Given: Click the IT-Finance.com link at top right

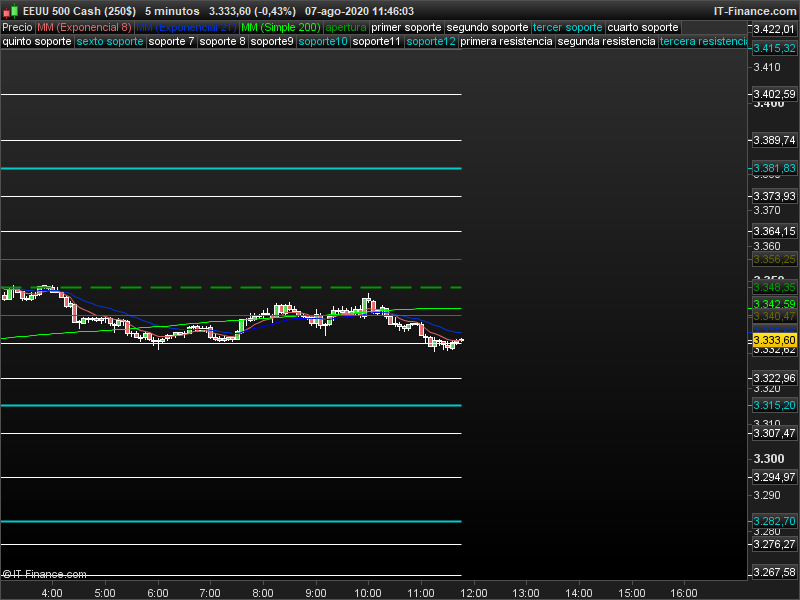Looking at the screenshot, I should pos(754,11).
